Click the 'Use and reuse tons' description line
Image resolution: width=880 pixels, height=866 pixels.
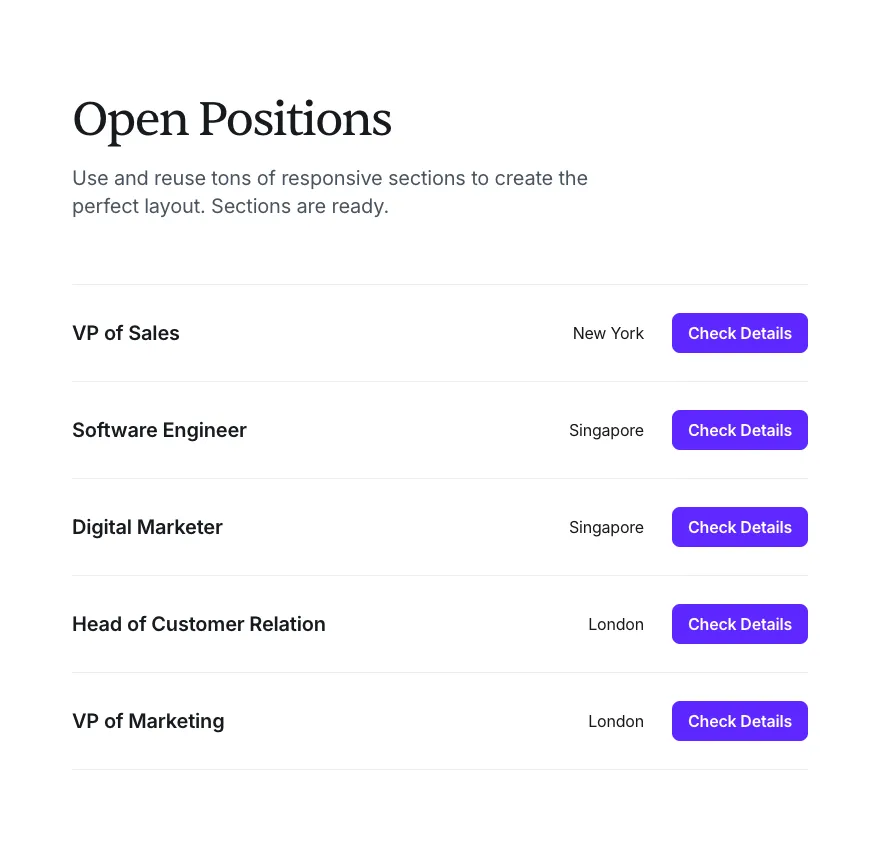(330, 178)
